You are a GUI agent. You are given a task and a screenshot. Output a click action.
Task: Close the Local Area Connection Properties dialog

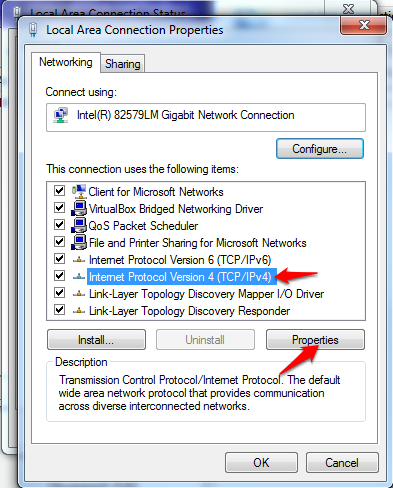364,25
